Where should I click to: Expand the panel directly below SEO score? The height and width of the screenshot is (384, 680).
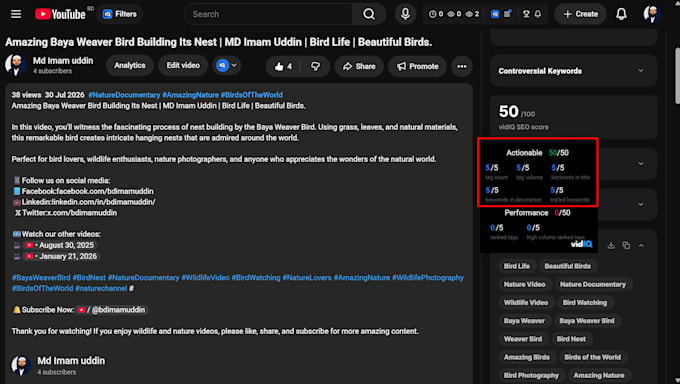pos(641,164)
